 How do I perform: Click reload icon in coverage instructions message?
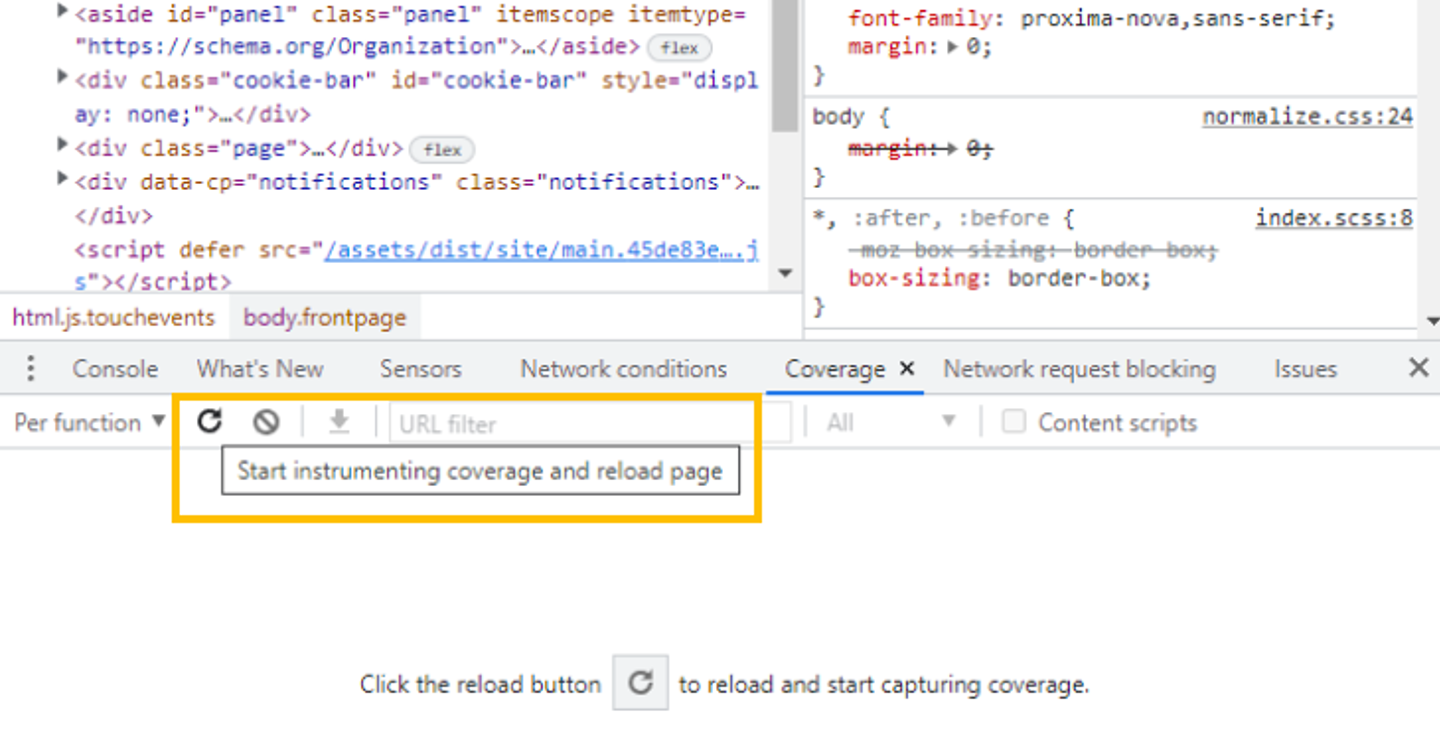tap(639, 683)
